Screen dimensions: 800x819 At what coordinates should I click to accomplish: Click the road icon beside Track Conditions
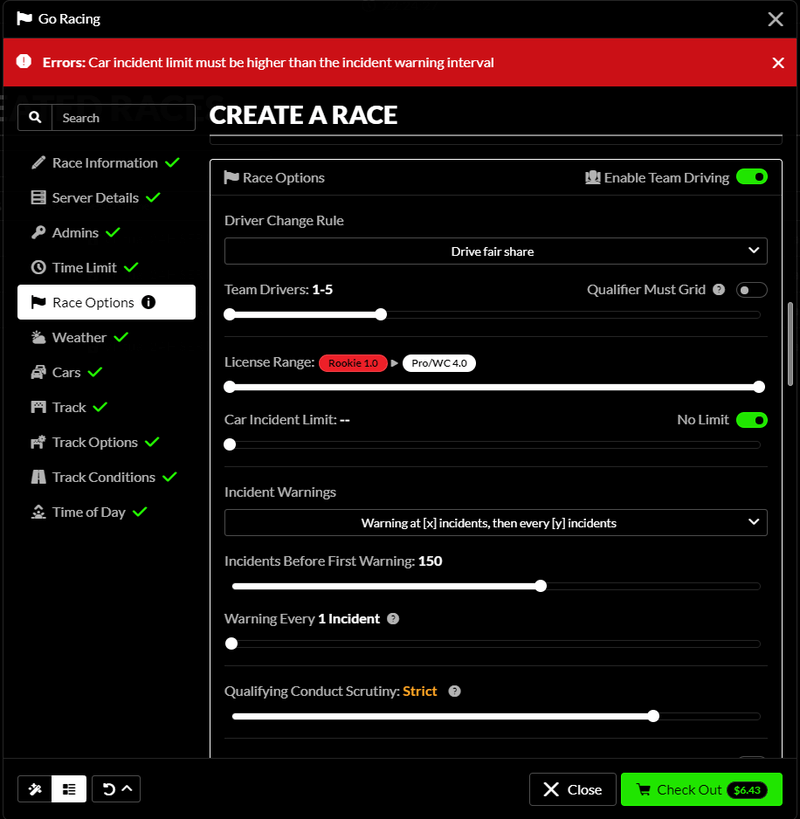point(38,477)
